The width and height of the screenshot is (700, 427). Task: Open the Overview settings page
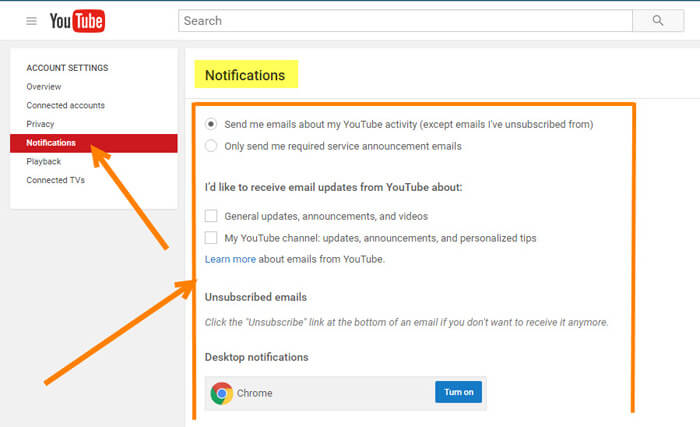click(44, 87)
